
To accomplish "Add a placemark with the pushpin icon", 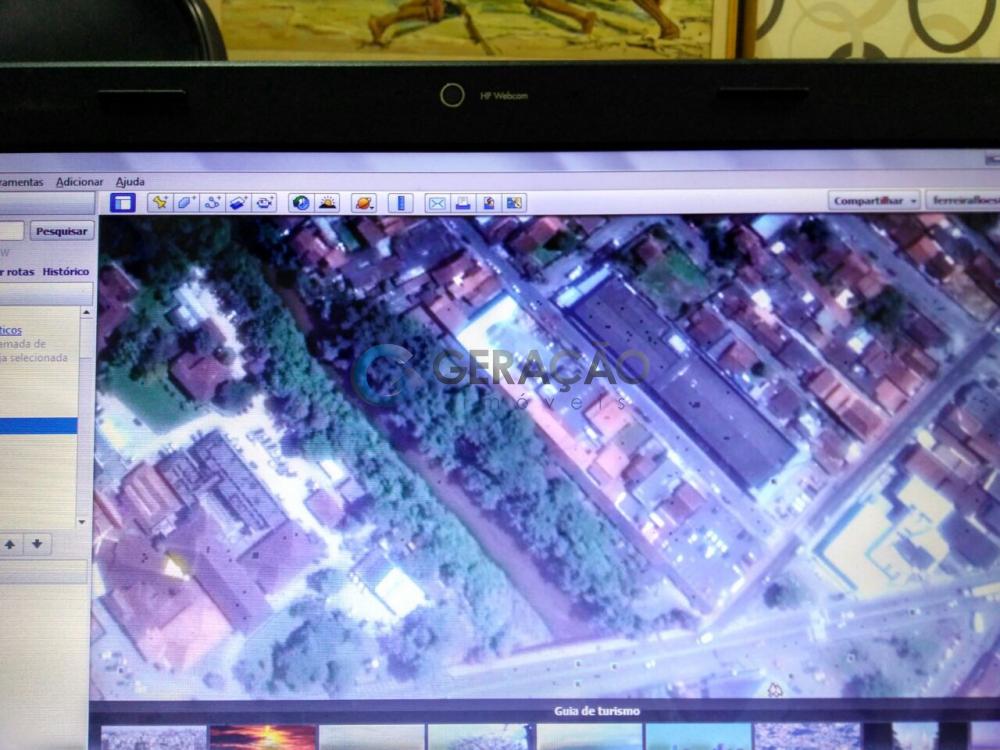I will tap(160, 203).
